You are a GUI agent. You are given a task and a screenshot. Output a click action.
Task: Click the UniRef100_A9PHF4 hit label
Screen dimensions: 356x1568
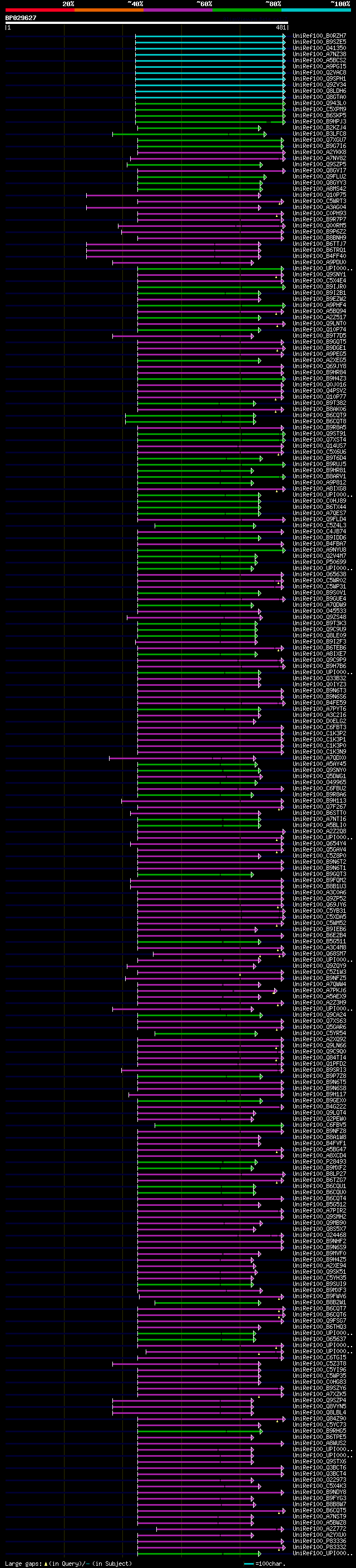pyautogui.click(x=319, y=305)
